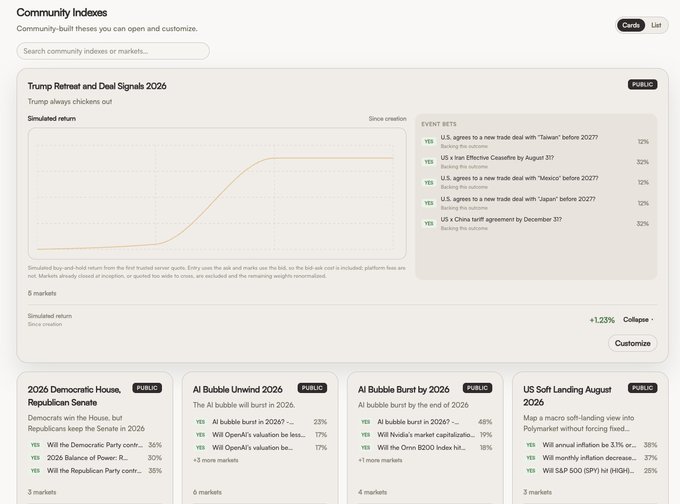Click YES badge next to Iran ceasefire

click(x=428, y=162)
